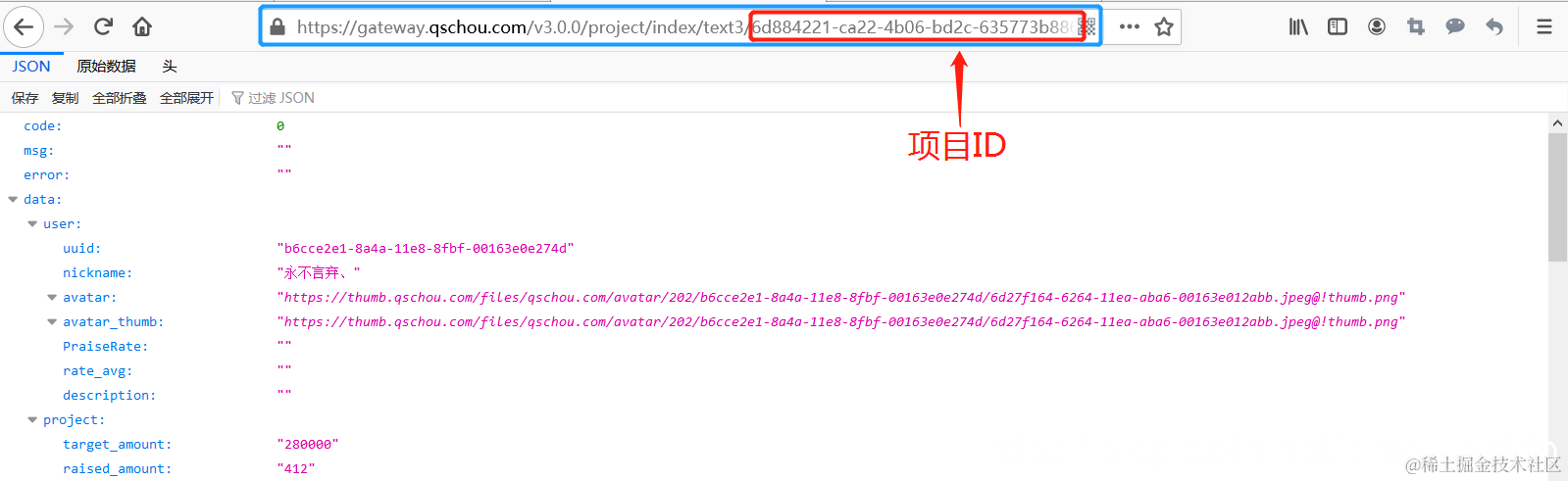This screenshot has width=1568, height=481.
Task: Click the QR code icon in address bar
Action: coord(1087,26)
